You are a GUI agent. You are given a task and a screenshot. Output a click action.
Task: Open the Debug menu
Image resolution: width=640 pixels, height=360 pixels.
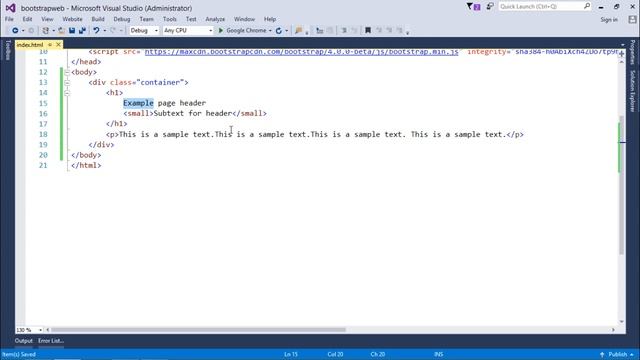(x=122, y=19)
